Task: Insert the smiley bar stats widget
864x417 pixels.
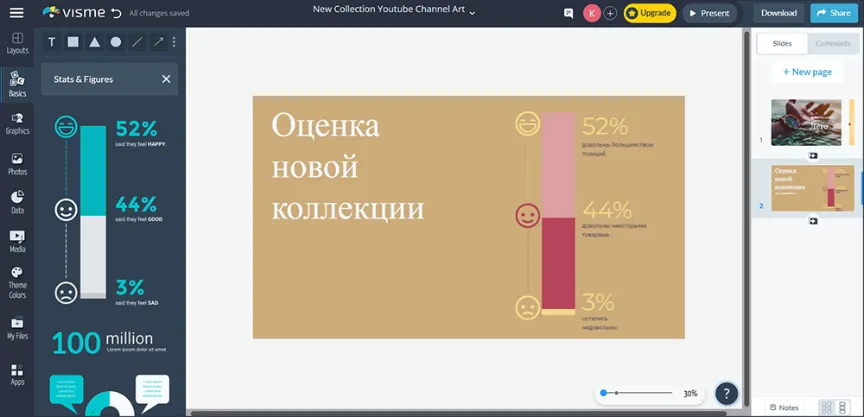Action: 111,209
